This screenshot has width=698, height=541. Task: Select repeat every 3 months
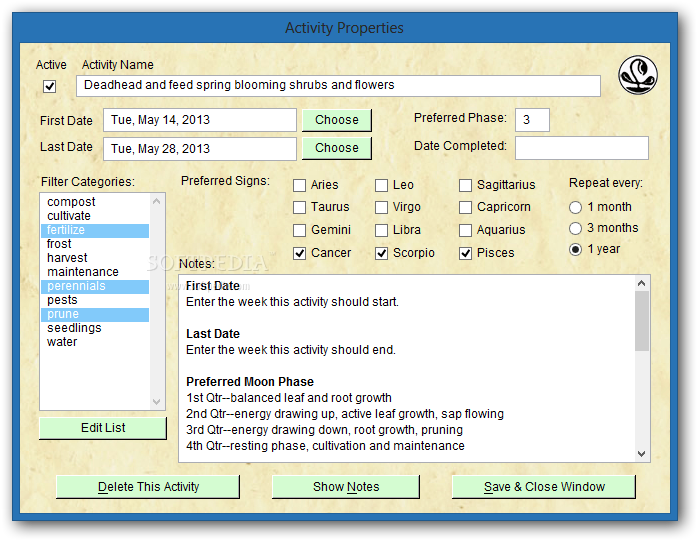click(x=575, y=228)
